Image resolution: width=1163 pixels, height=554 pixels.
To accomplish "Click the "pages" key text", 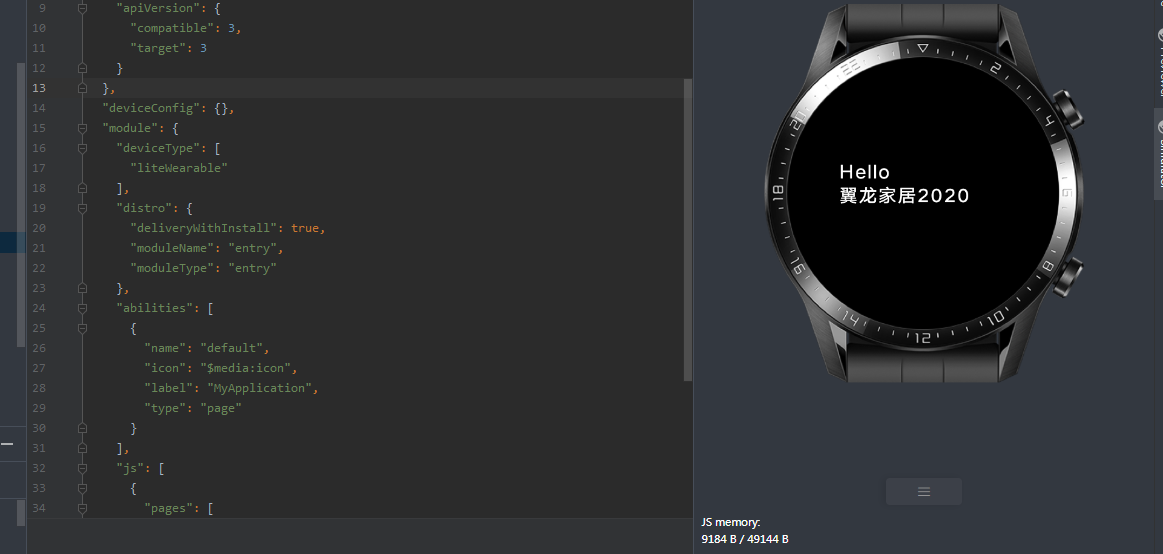I will coord(168,509).
